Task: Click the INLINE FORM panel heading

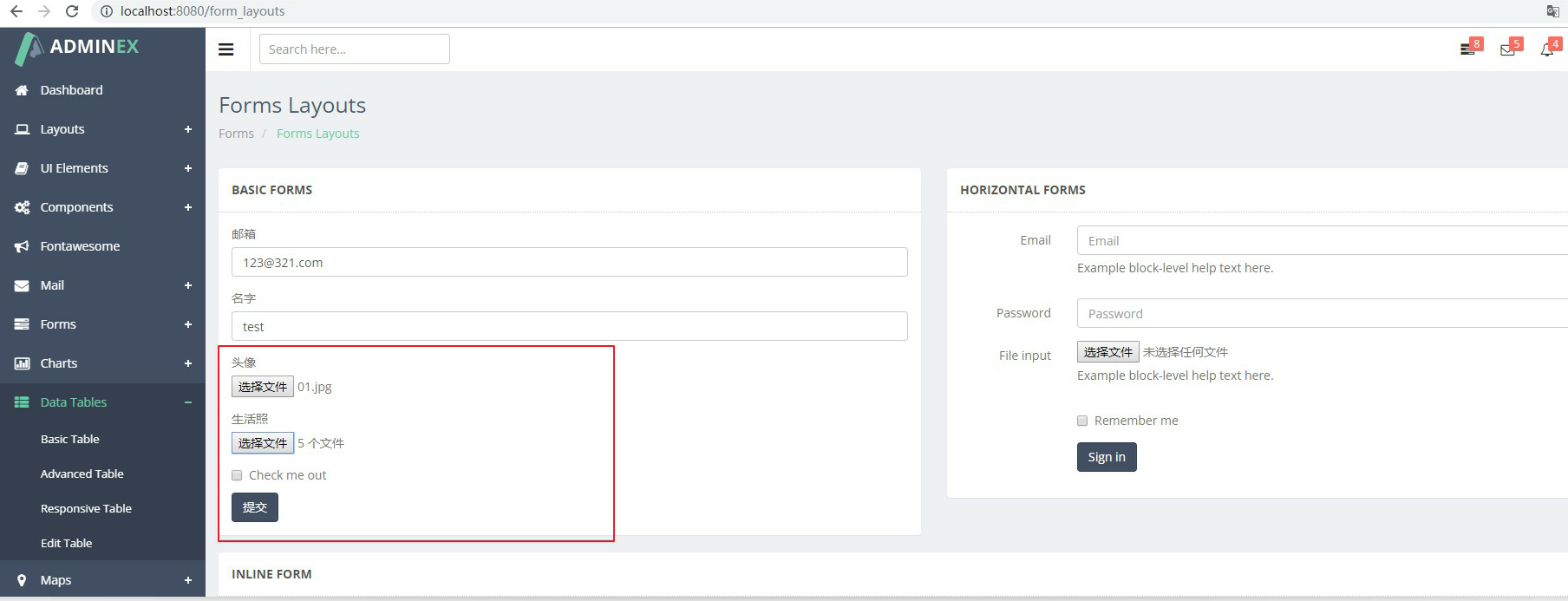Action: [271, 574]
